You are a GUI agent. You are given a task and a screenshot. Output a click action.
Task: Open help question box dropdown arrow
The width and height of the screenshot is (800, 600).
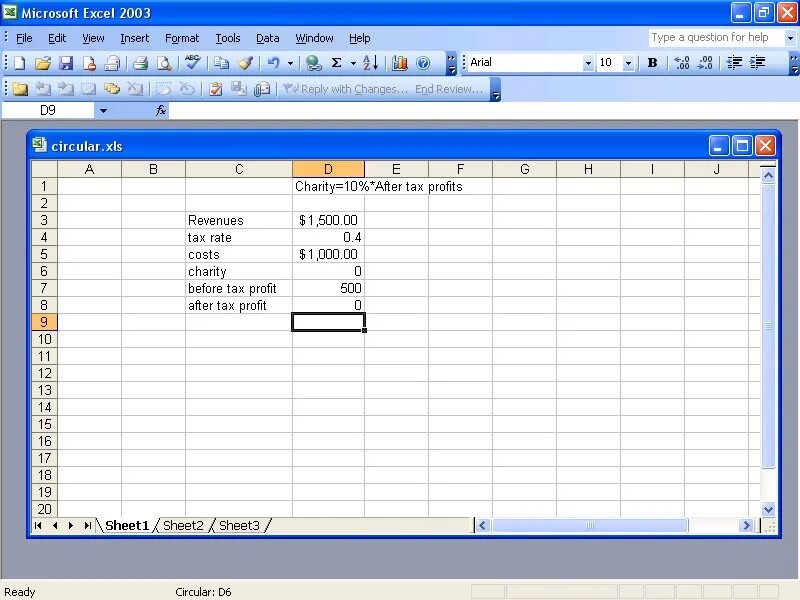(790, 38)
